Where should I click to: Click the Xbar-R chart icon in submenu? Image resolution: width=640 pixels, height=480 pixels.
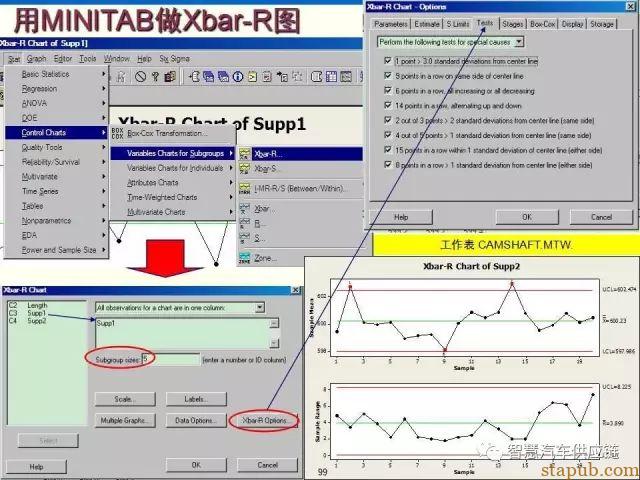point(244,154)
